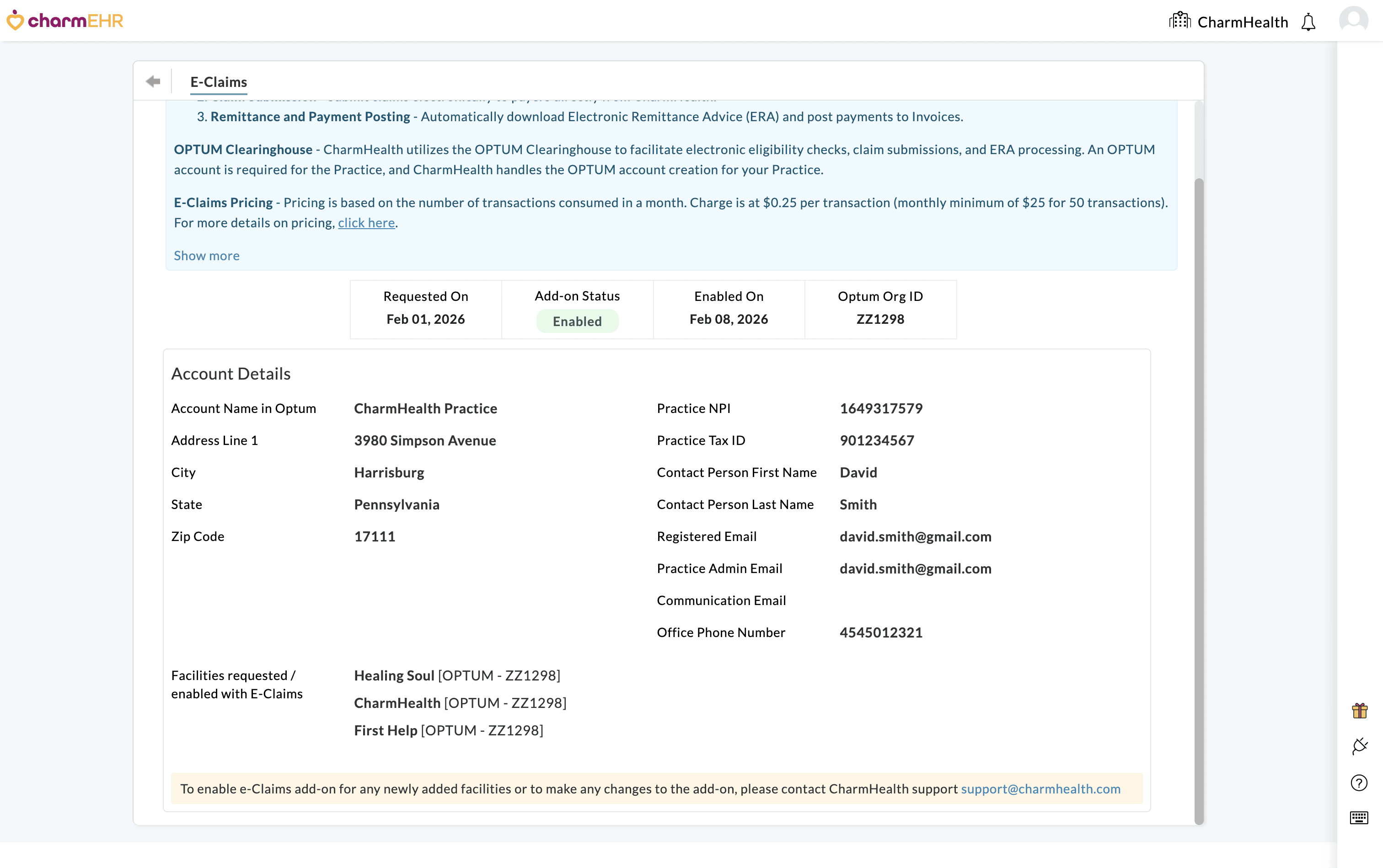Viewport: 1383px width, 868px height.
Task: Click the CharmHealth building icon
Action: coord(1180,20)
